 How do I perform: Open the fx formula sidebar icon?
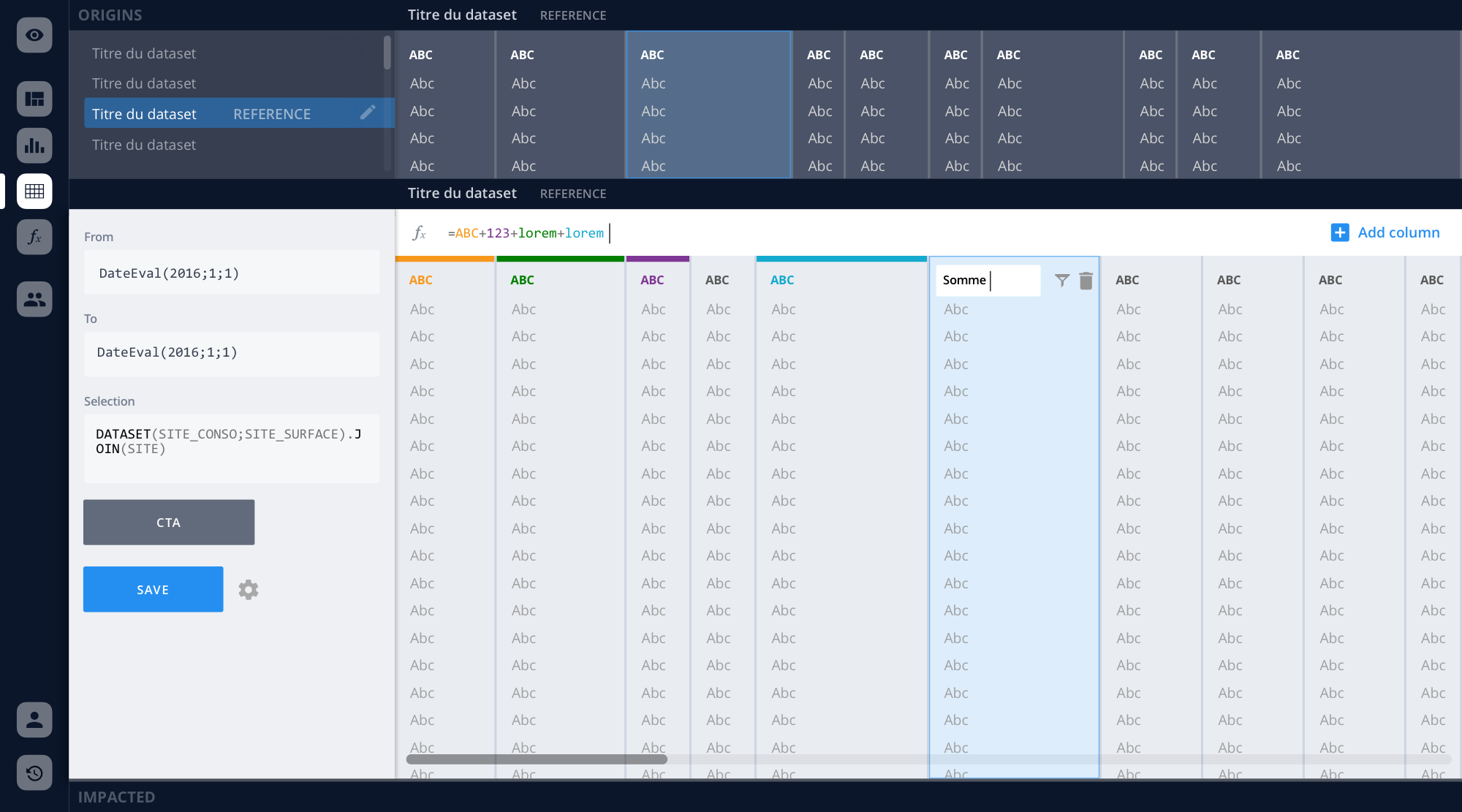click(34, 237)
